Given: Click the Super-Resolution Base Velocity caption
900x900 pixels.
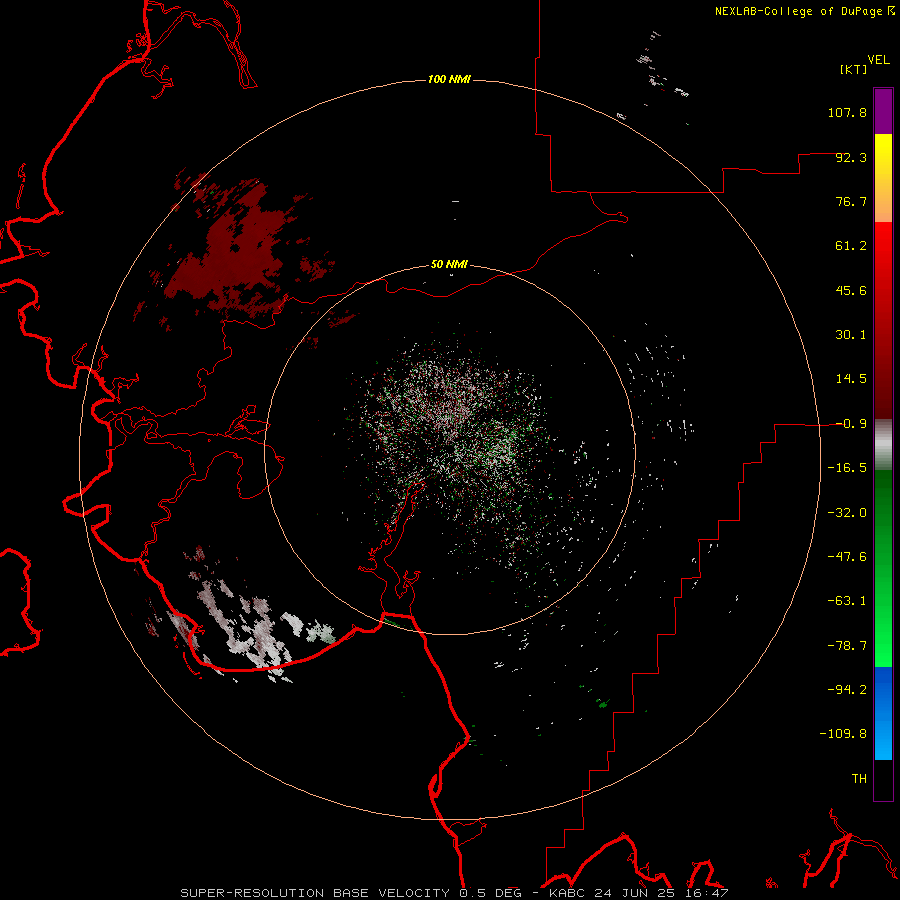Looking at the screenshot, I should pos(455,893).
